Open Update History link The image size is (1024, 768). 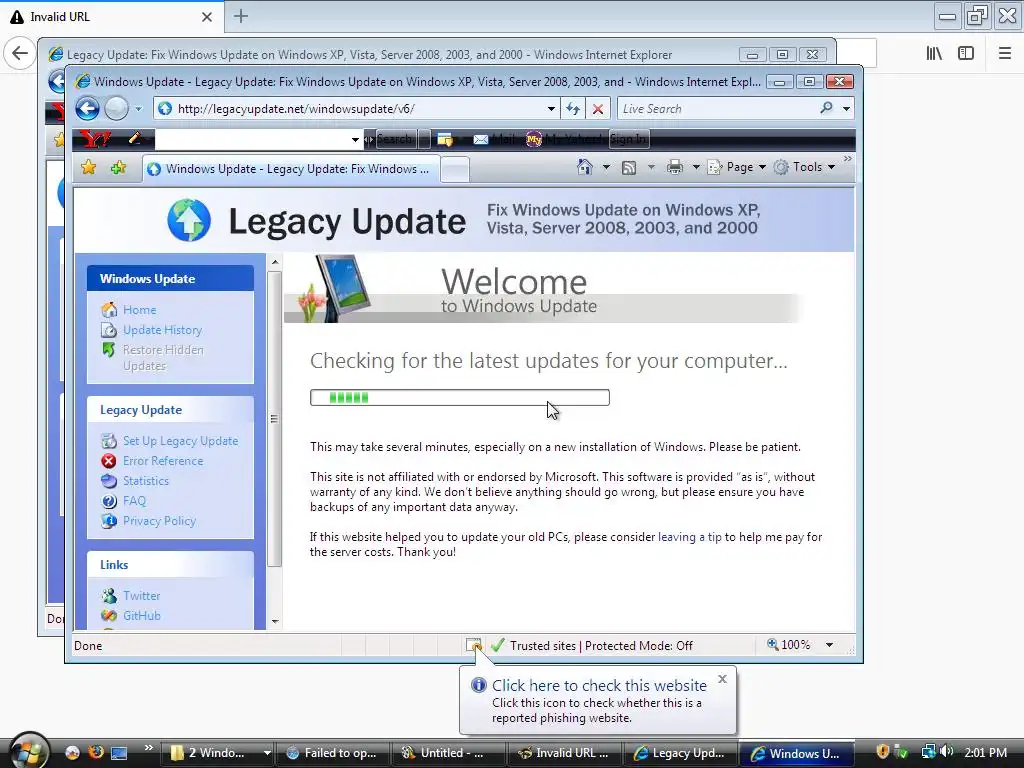click(x=163, y=330)
